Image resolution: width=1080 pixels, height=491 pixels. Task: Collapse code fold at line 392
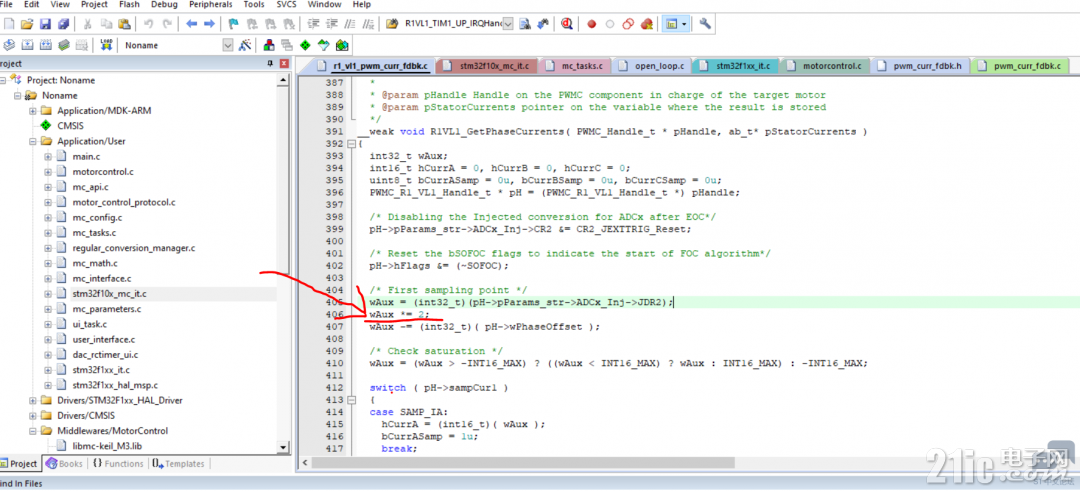352,144
